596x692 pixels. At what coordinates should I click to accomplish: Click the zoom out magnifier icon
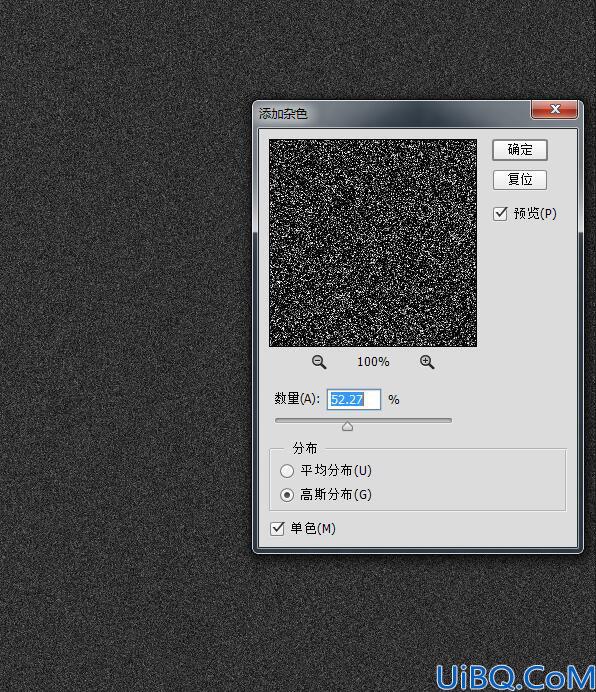point(319,362)
